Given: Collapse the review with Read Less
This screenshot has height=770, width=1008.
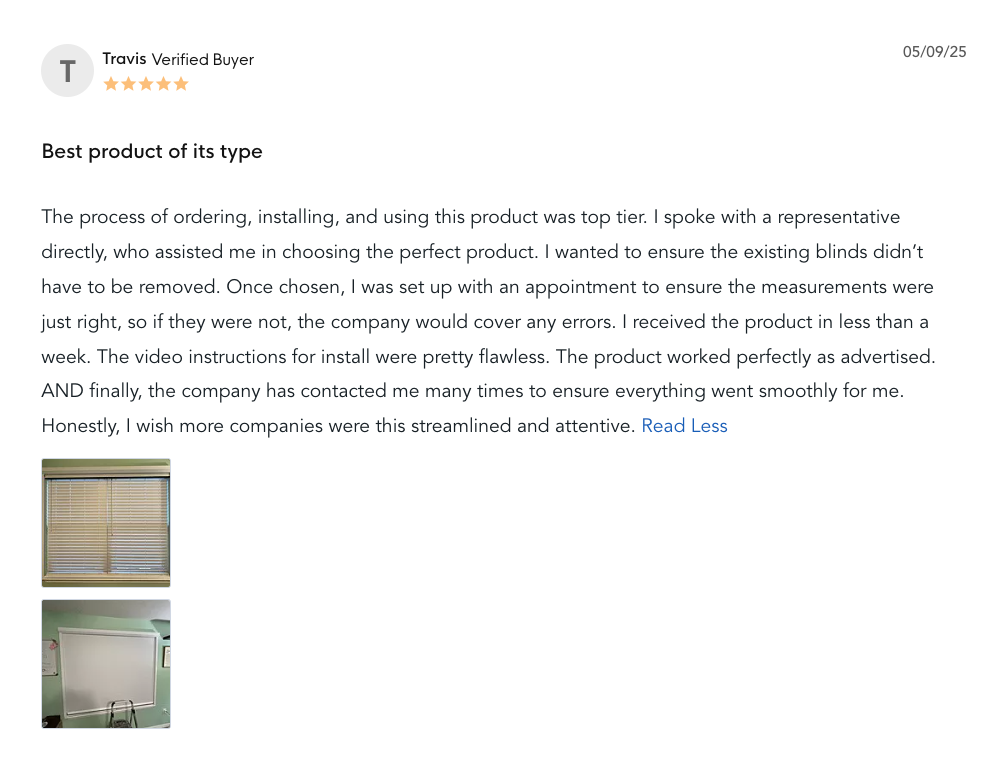Looking at the screenshot, I should (684, 425).
